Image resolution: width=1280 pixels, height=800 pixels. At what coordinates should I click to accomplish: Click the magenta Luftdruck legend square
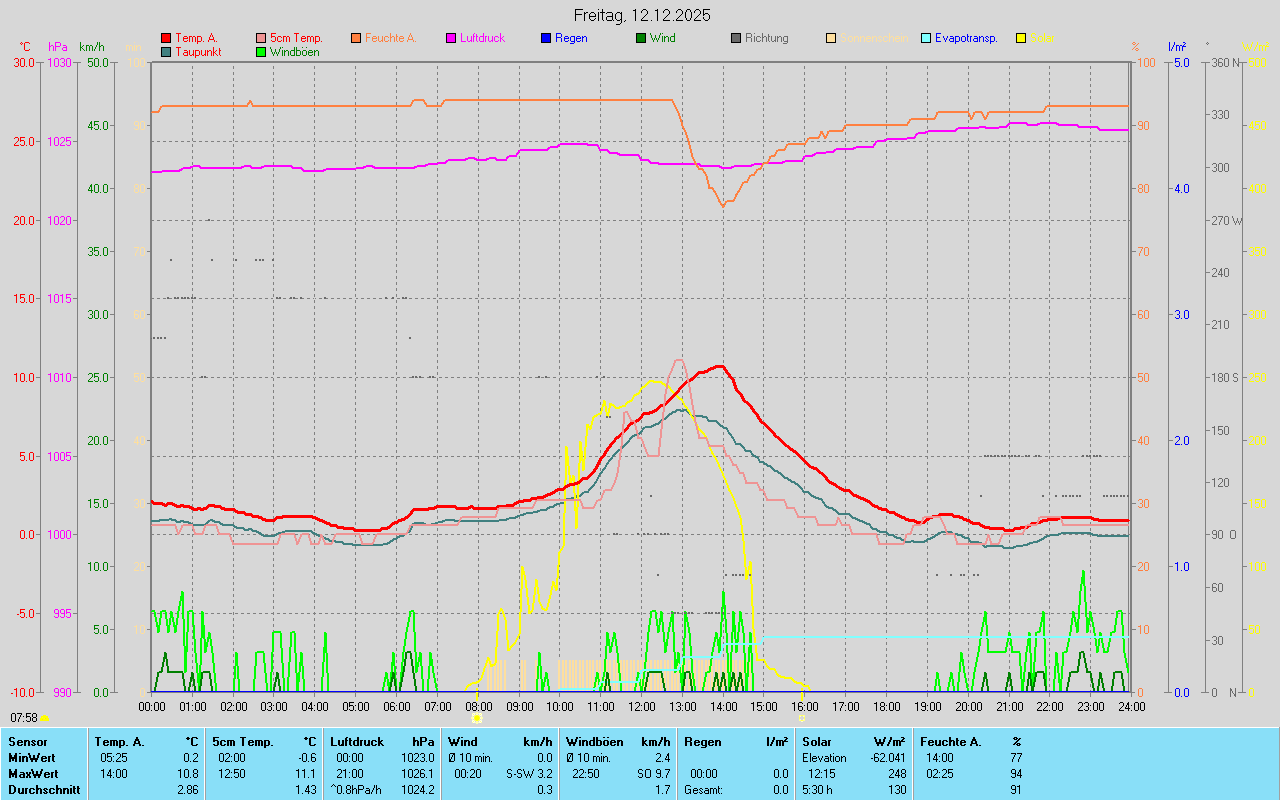451,38
